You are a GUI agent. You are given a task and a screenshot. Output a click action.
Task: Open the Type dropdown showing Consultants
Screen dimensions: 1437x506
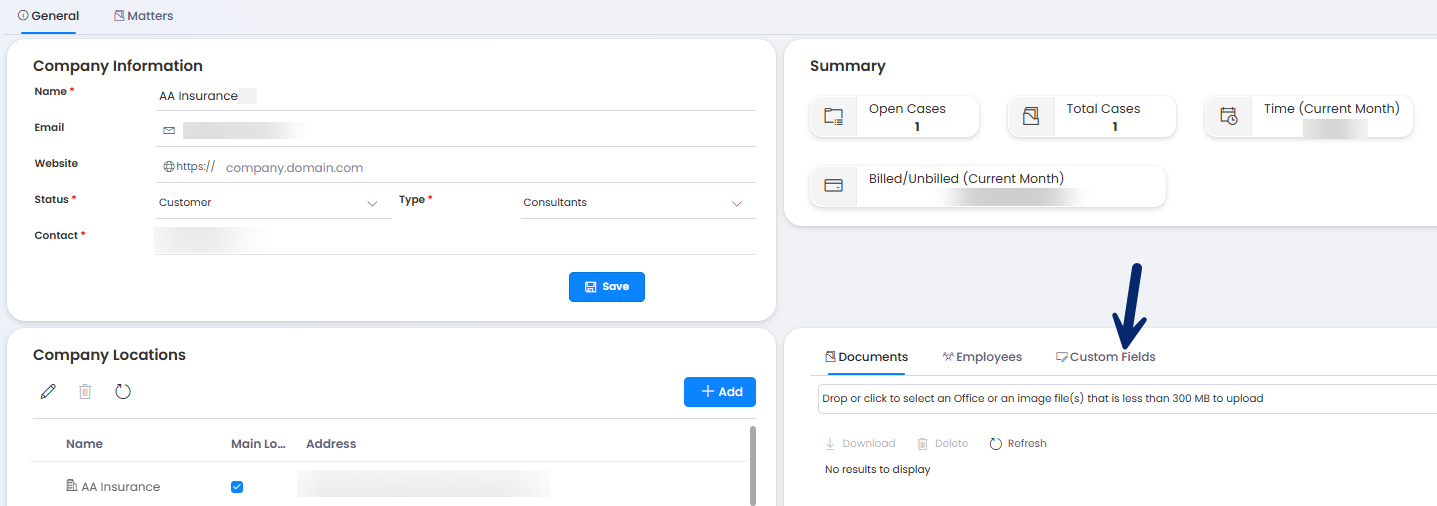pyautogui.click(x=736, y=204)
